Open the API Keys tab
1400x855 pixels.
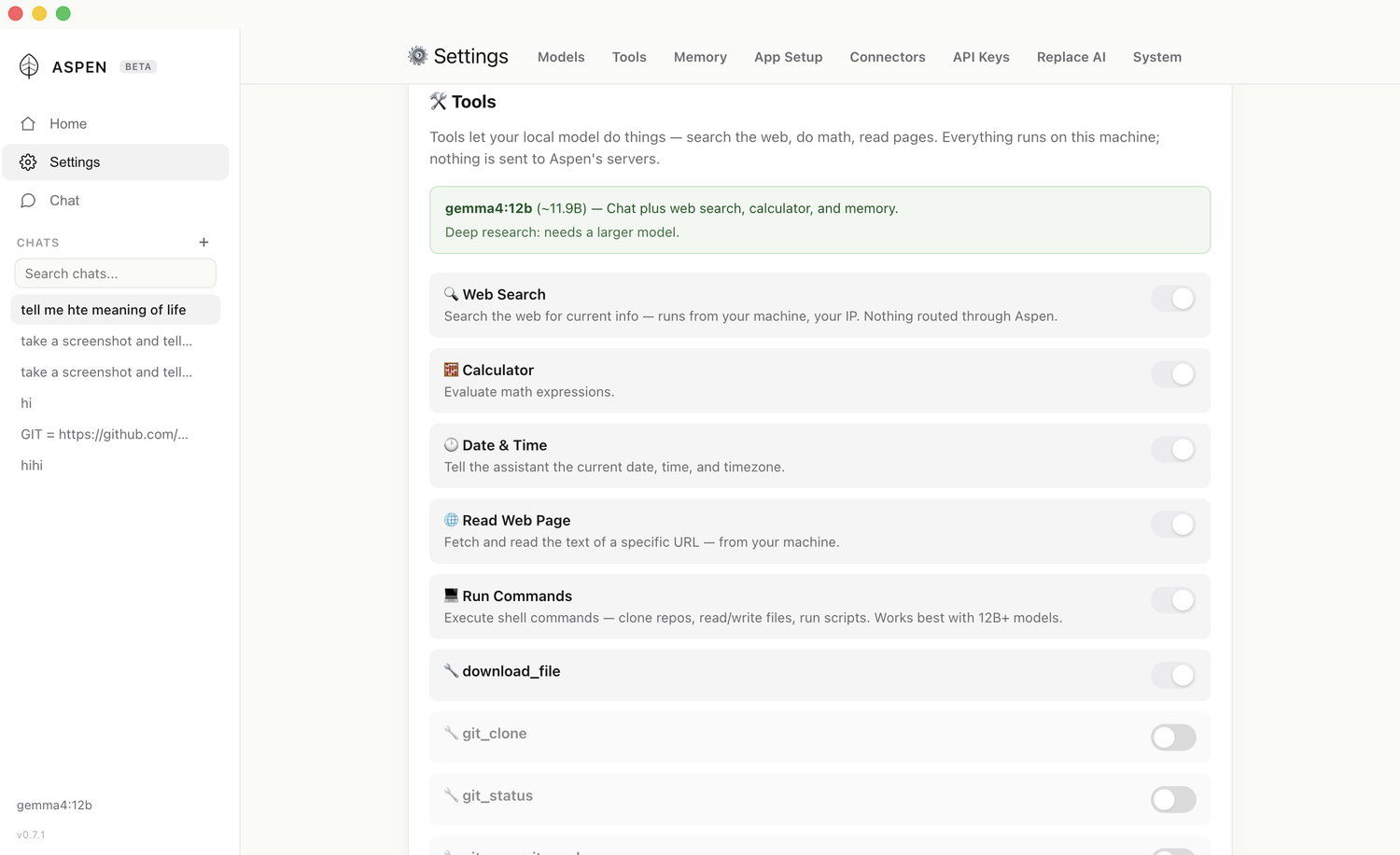(x=981, y=57)
